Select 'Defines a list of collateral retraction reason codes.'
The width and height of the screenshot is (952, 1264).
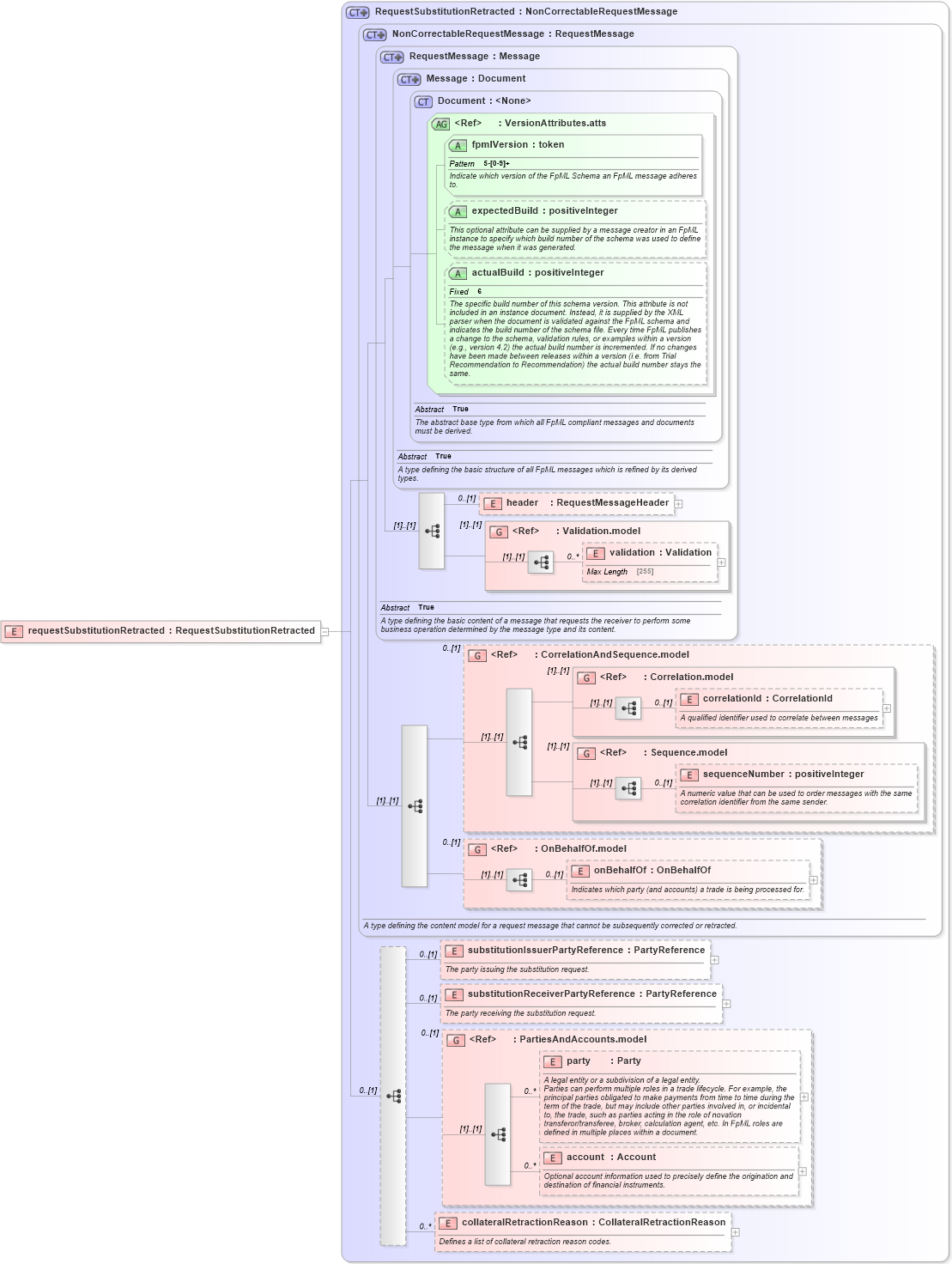pos(525,1242)
